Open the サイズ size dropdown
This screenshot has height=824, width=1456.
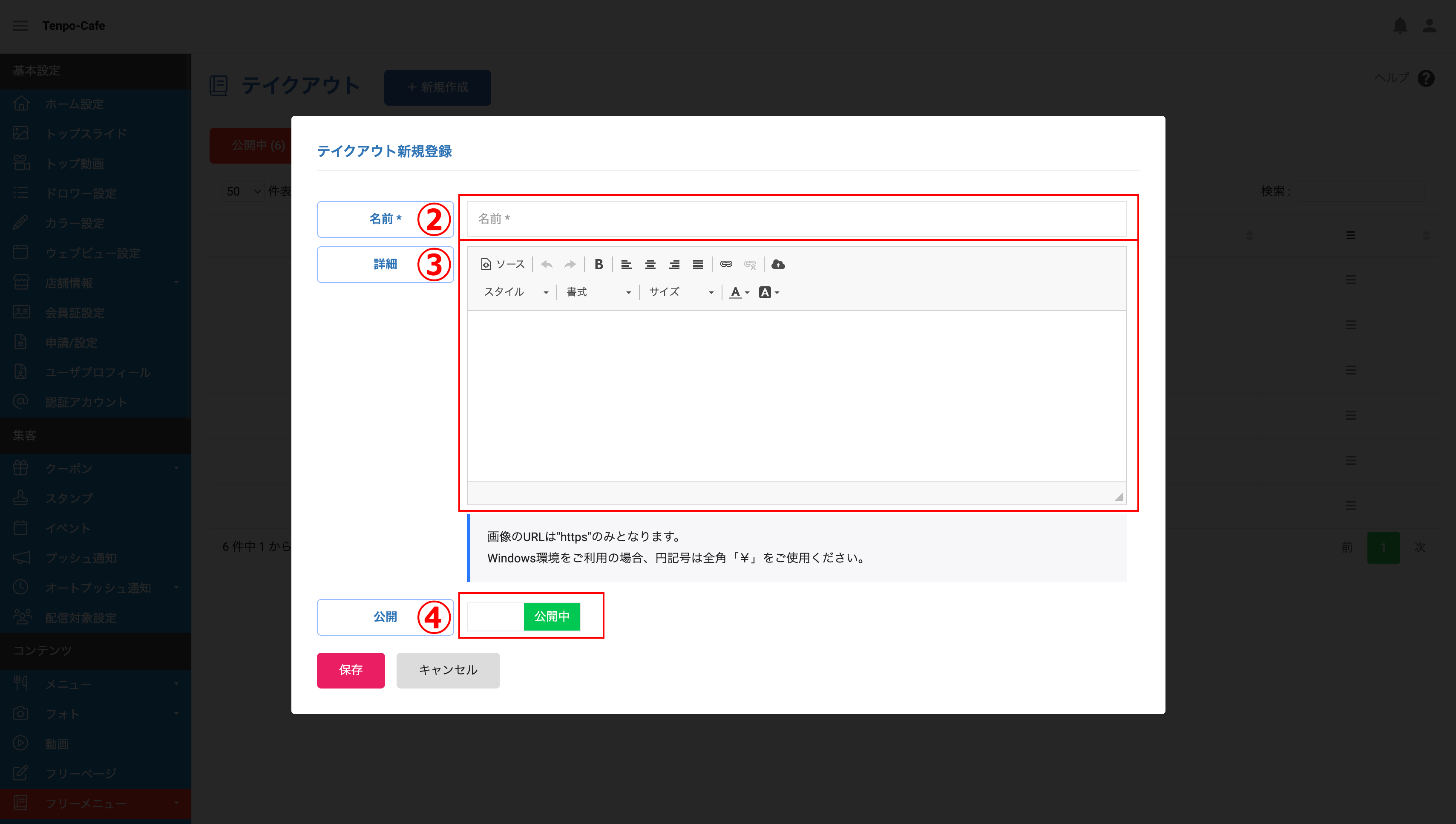tap(681, 292)
